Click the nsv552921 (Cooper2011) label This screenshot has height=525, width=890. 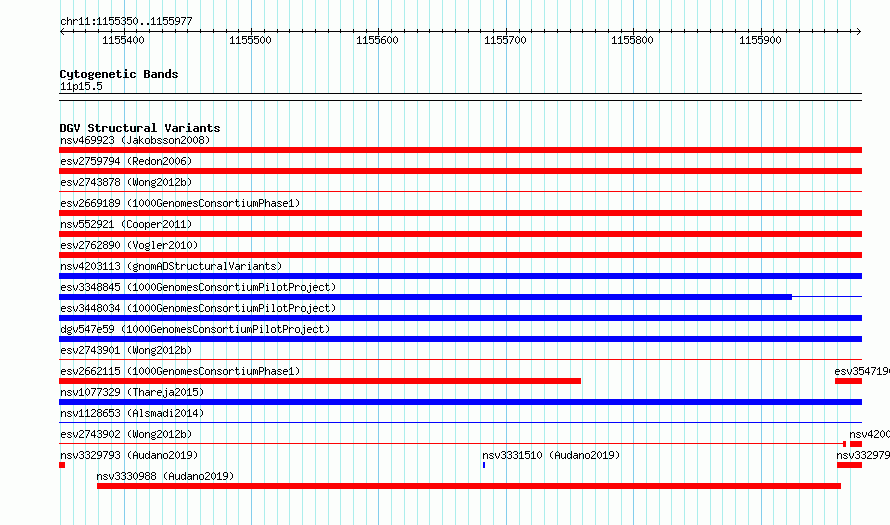pyautogui.click(x=126, y=224)
